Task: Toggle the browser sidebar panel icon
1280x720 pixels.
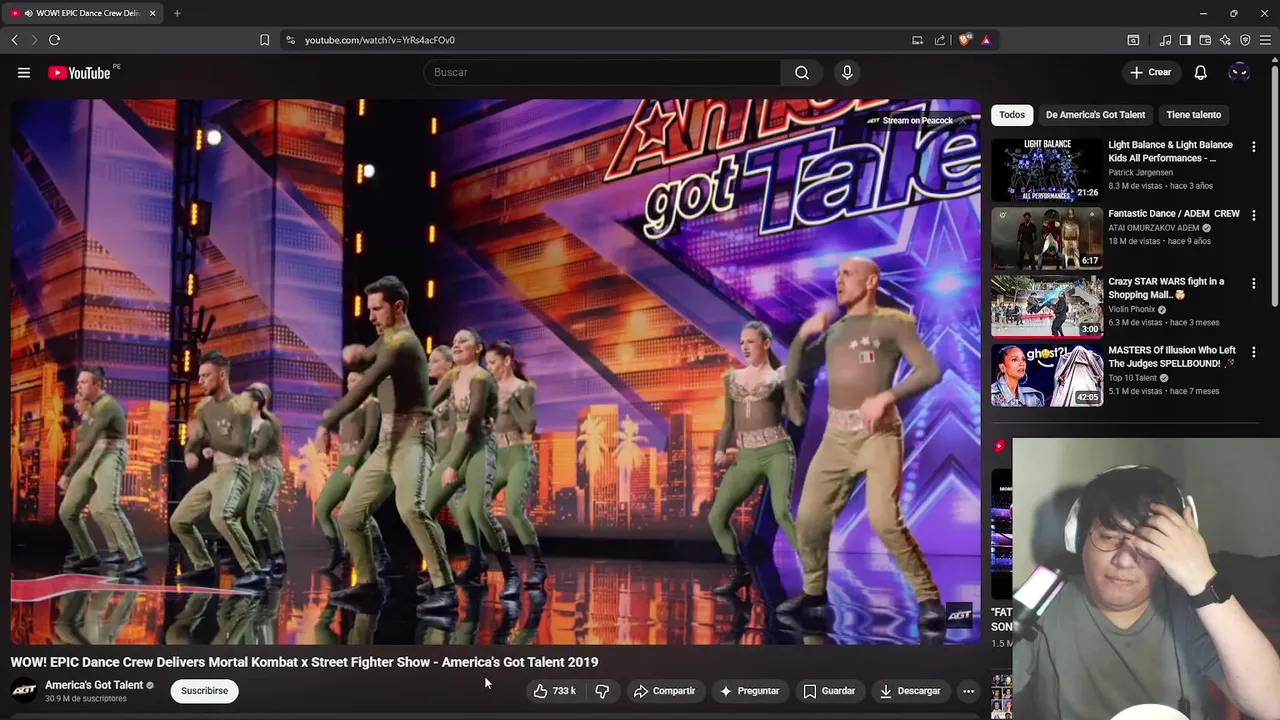Action: click(x=1185, y=40)
